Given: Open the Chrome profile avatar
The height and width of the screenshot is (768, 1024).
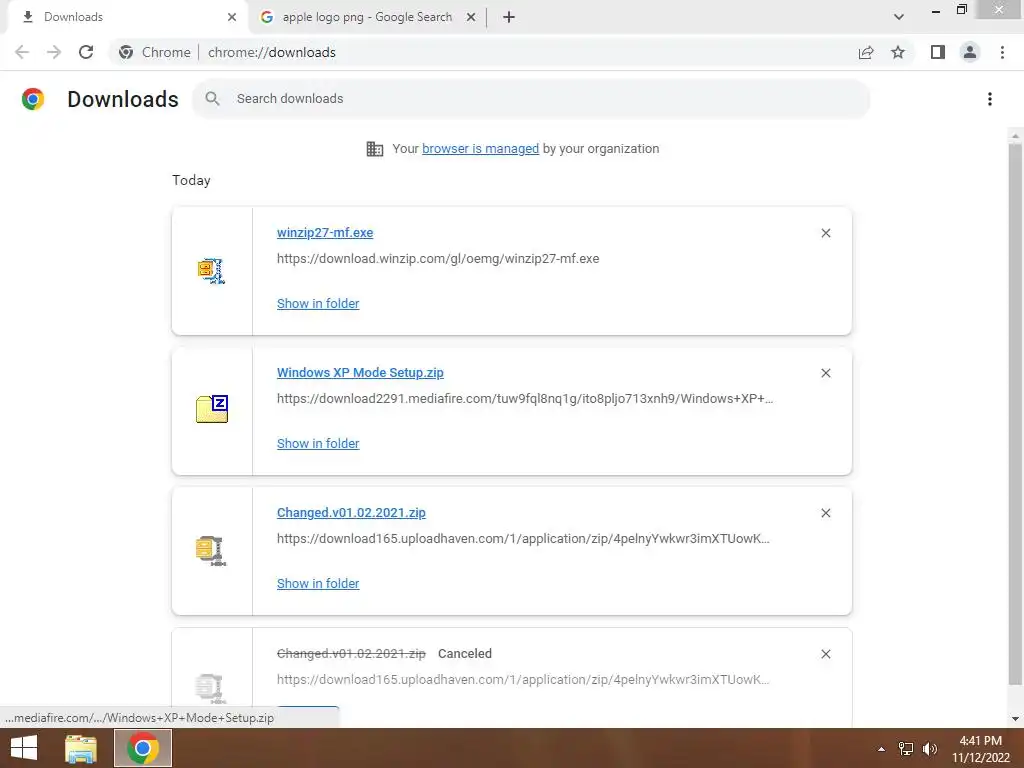Looking at the screenshot, I should pos(970,52).
